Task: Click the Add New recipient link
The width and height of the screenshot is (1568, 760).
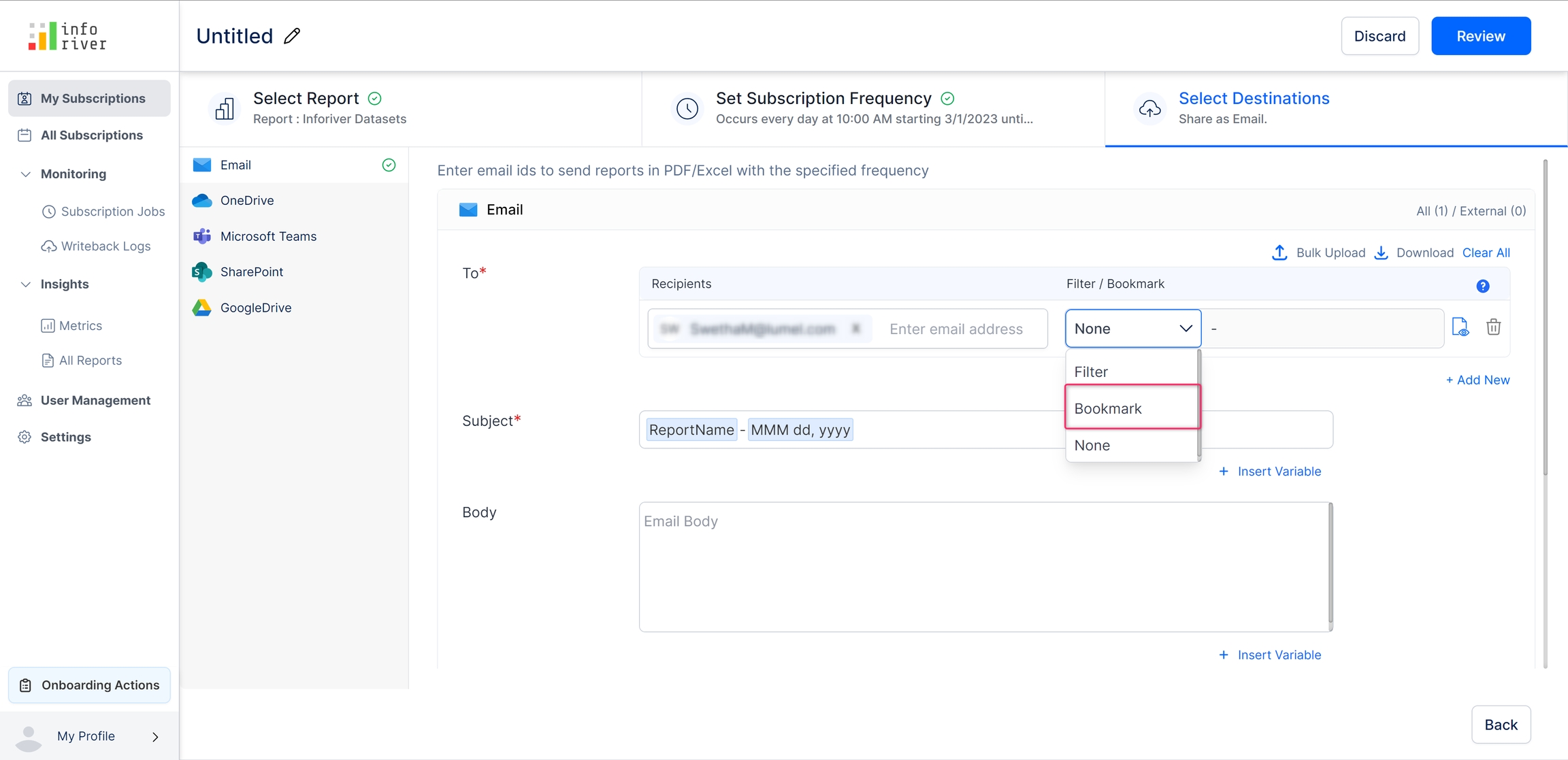Action: pyautogui.click(x=1477, y=380)
